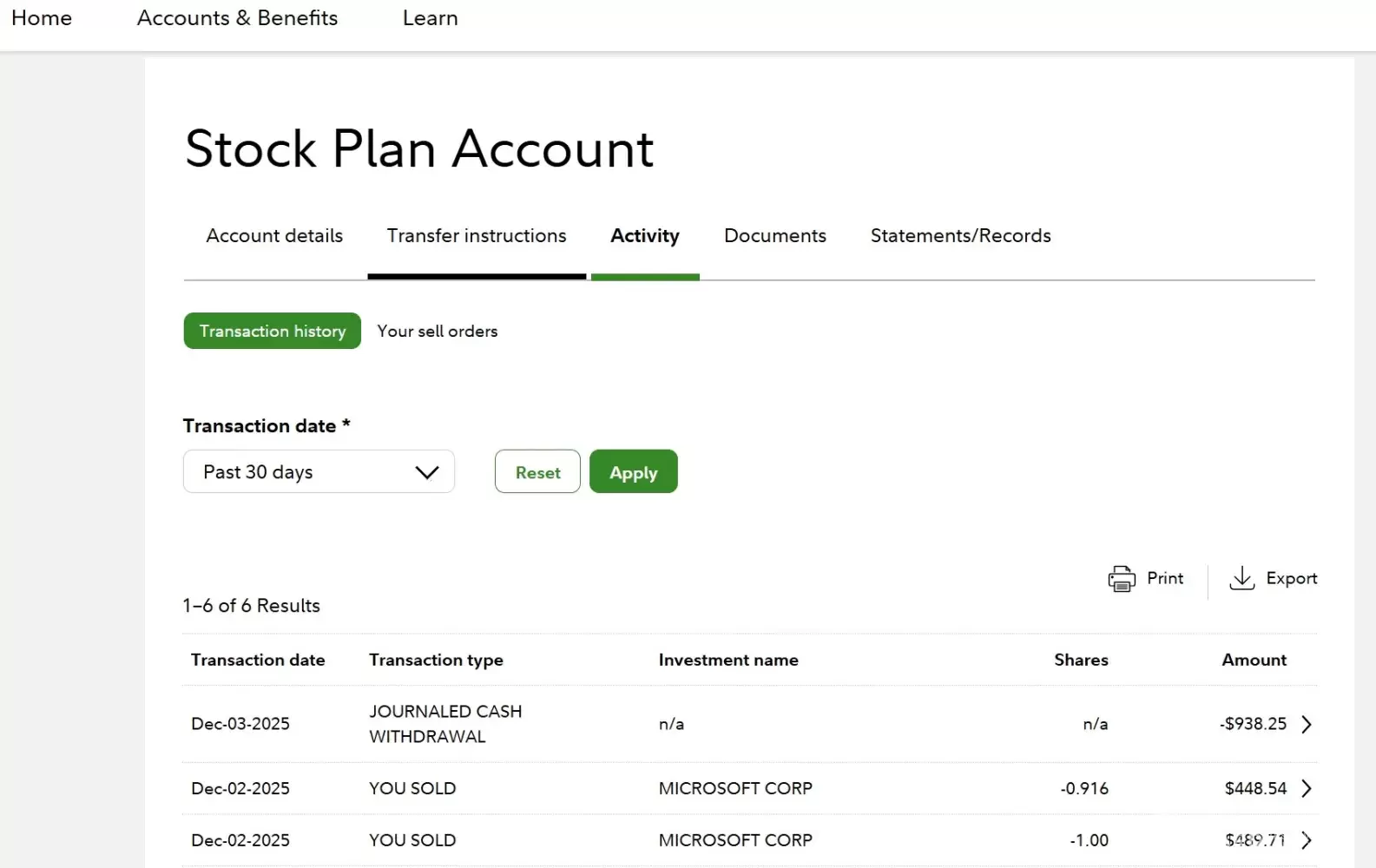Click Home in the top navigation
1376x868 pixels.
pos(42,18)
